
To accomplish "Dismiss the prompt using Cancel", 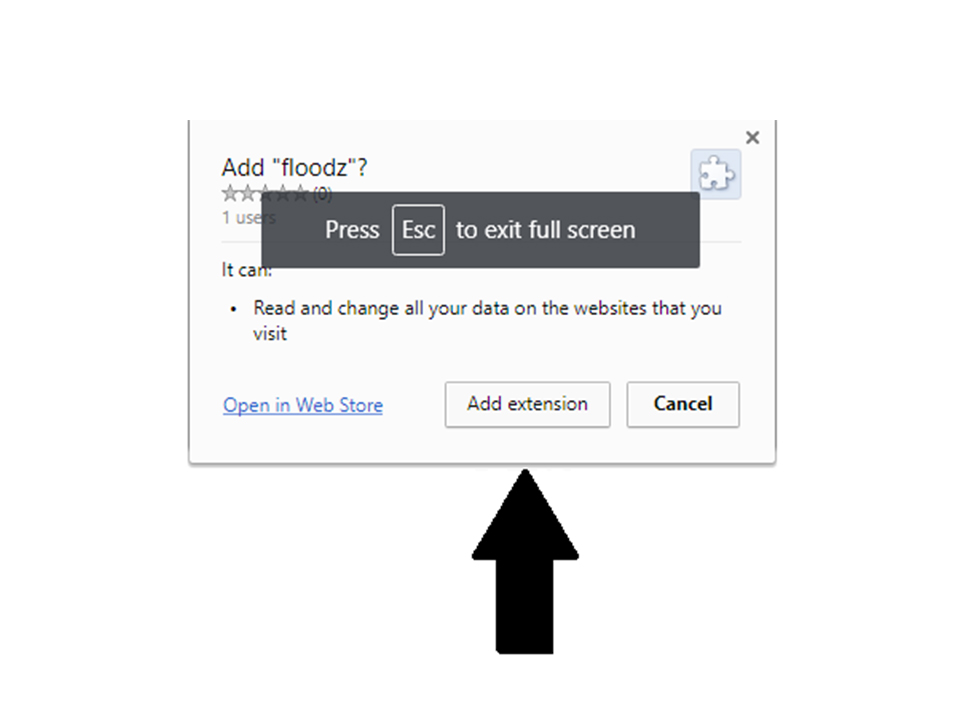I will pyautogui.click(x=683, y=404).
